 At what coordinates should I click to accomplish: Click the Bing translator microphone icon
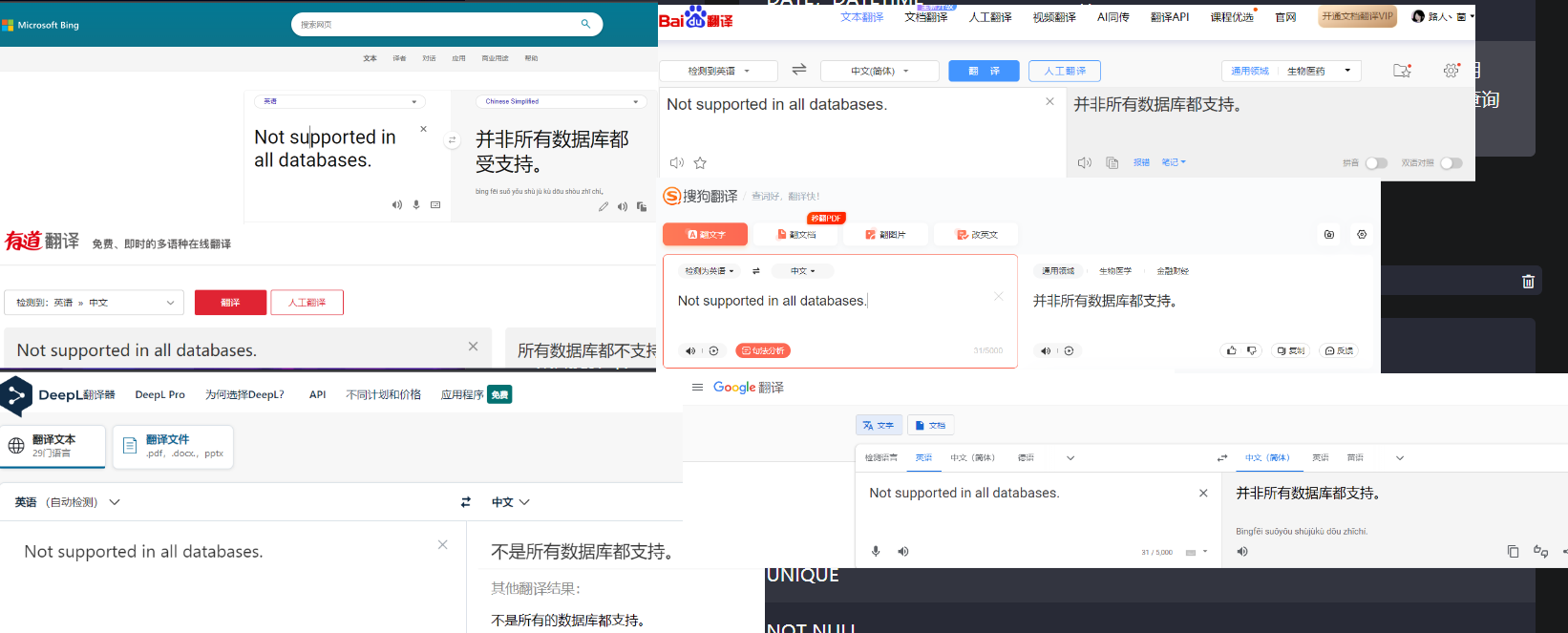click(x=416, y=204)
